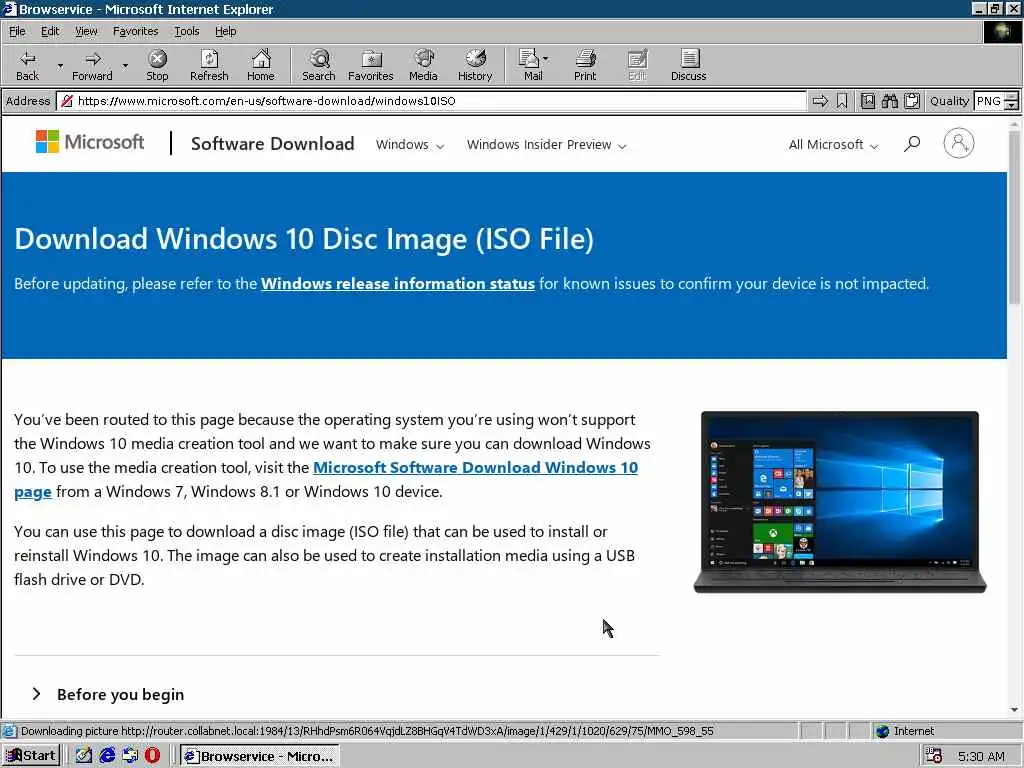Click the sign-in account avatar icon
Viewport: 1024px width, 768px height.
(959, 143)
